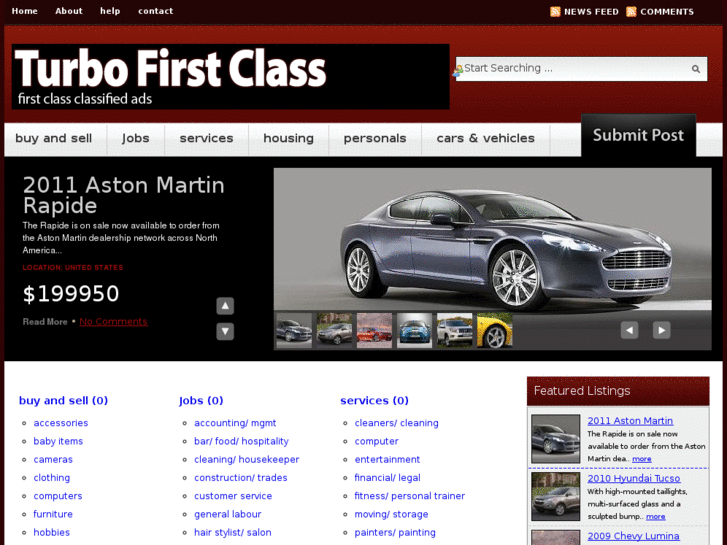Open the Jobs (0) category heading

tap(201, 400)
